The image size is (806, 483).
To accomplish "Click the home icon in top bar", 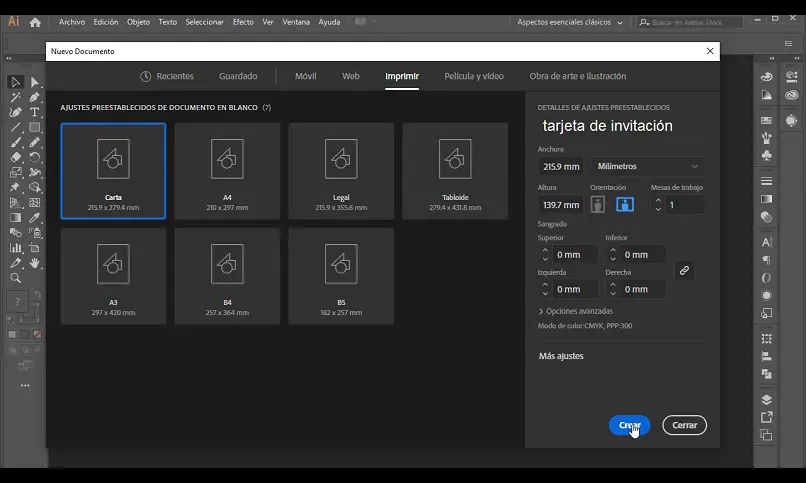I will coord(35,22).
